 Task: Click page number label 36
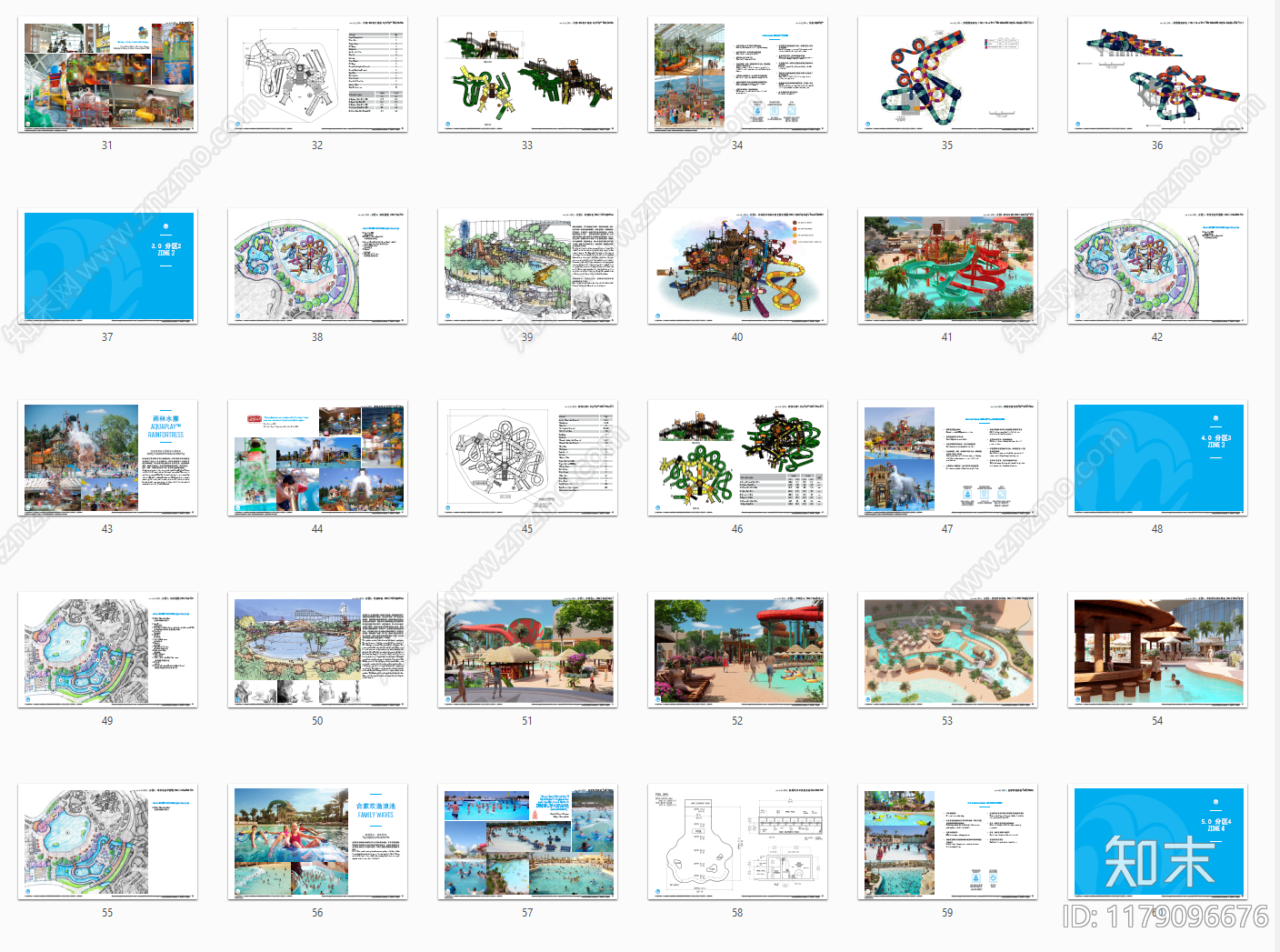[x=1157, y=145]
